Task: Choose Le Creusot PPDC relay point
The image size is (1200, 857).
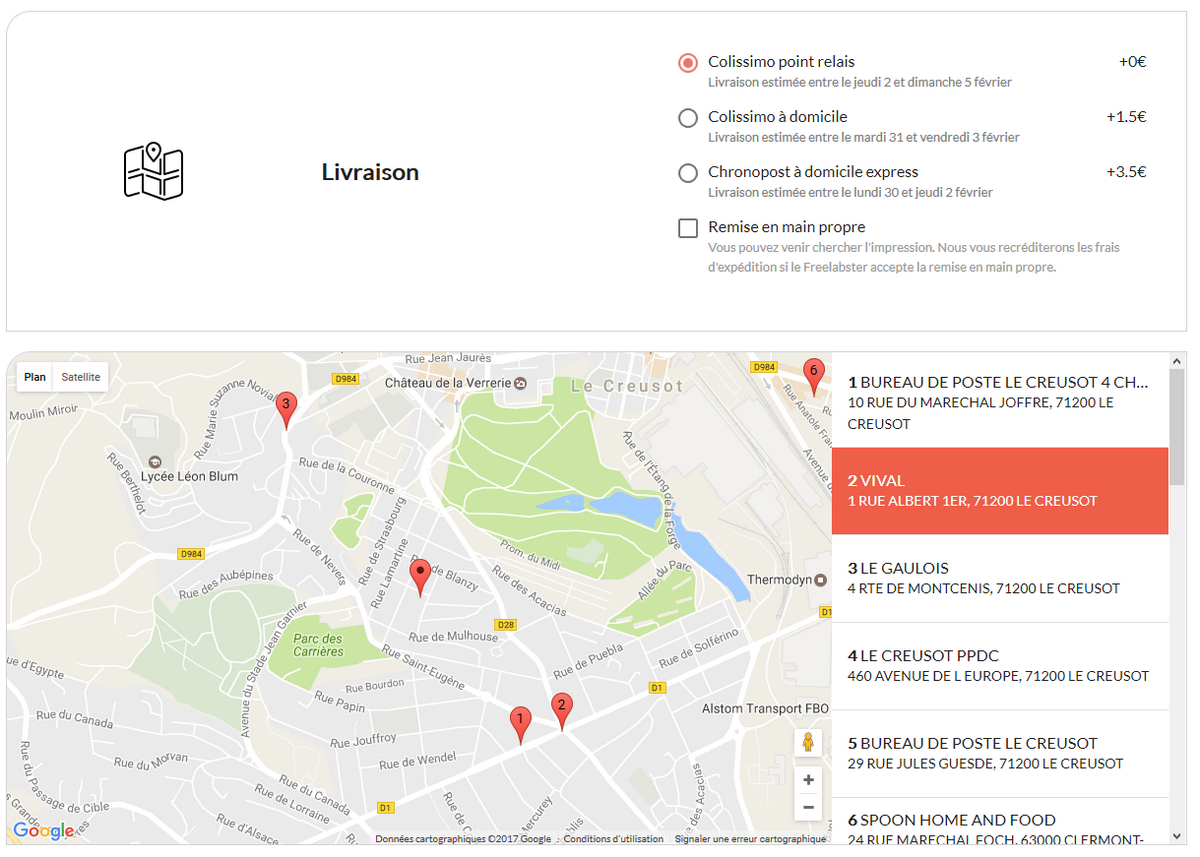Action: coord(1000,666)
